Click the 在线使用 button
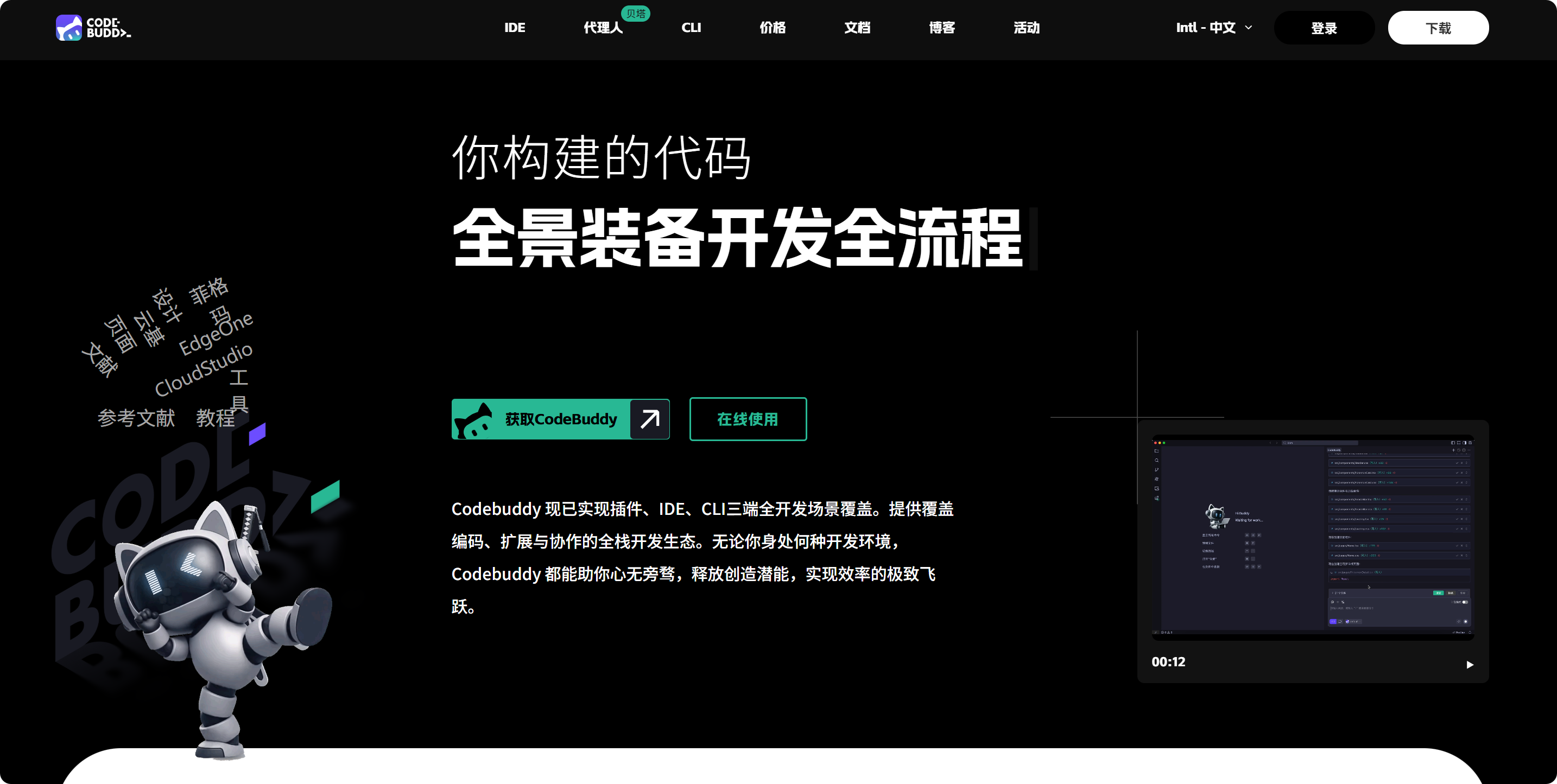 [748, 419]
